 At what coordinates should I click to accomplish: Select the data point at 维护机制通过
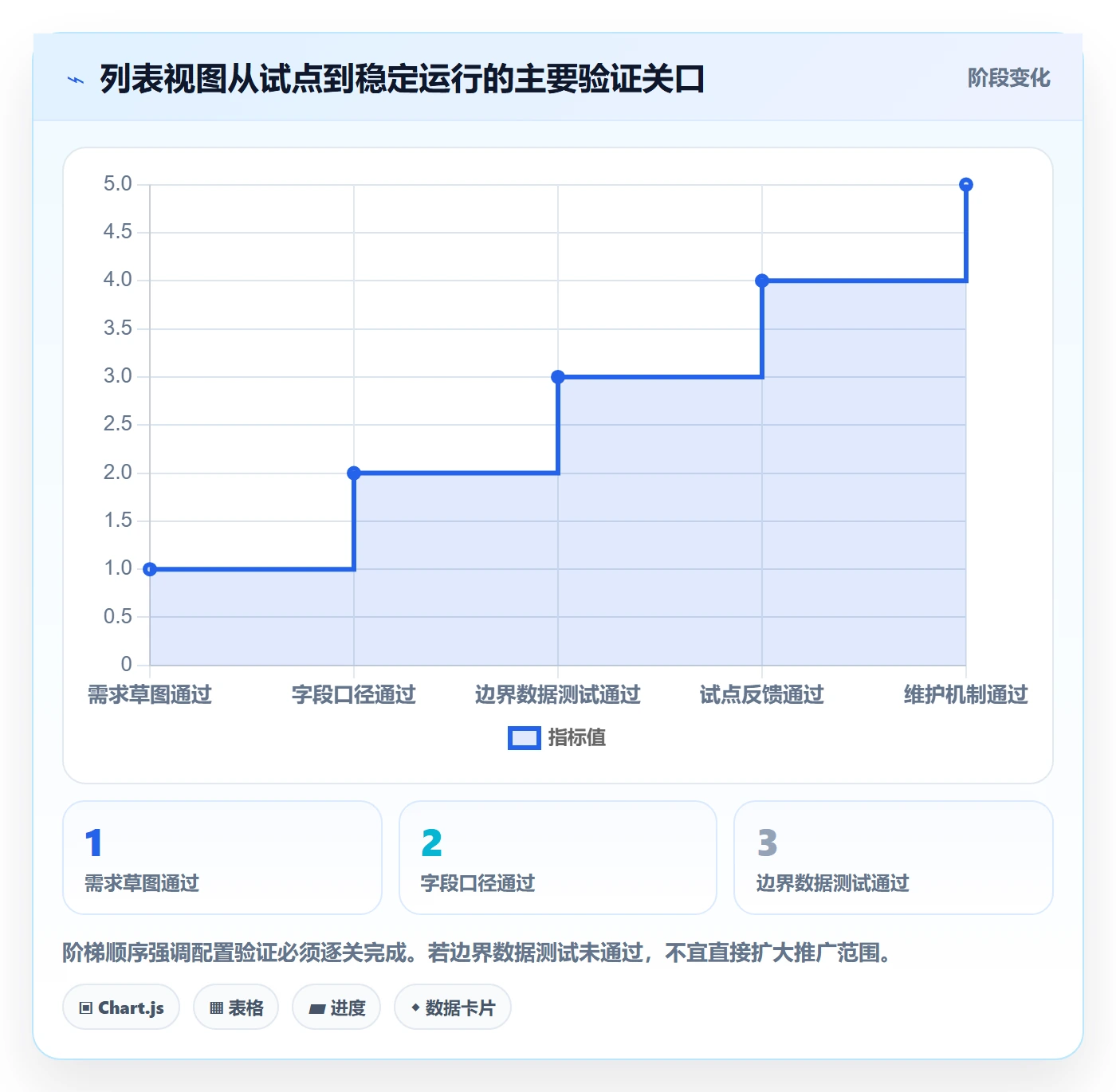tap(966, 185)
